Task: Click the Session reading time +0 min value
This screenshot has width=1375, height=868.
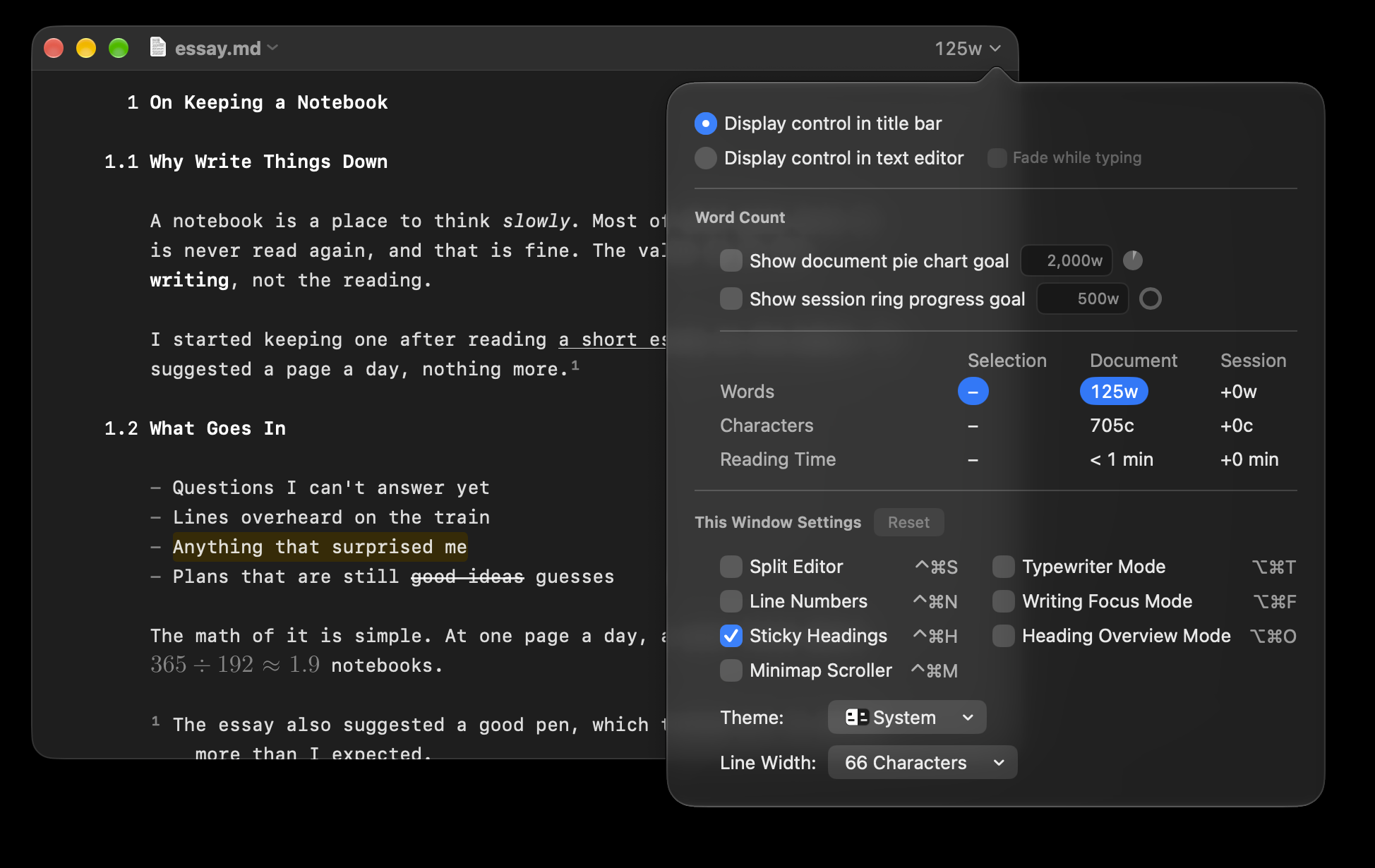Action: pos(1249,459)
